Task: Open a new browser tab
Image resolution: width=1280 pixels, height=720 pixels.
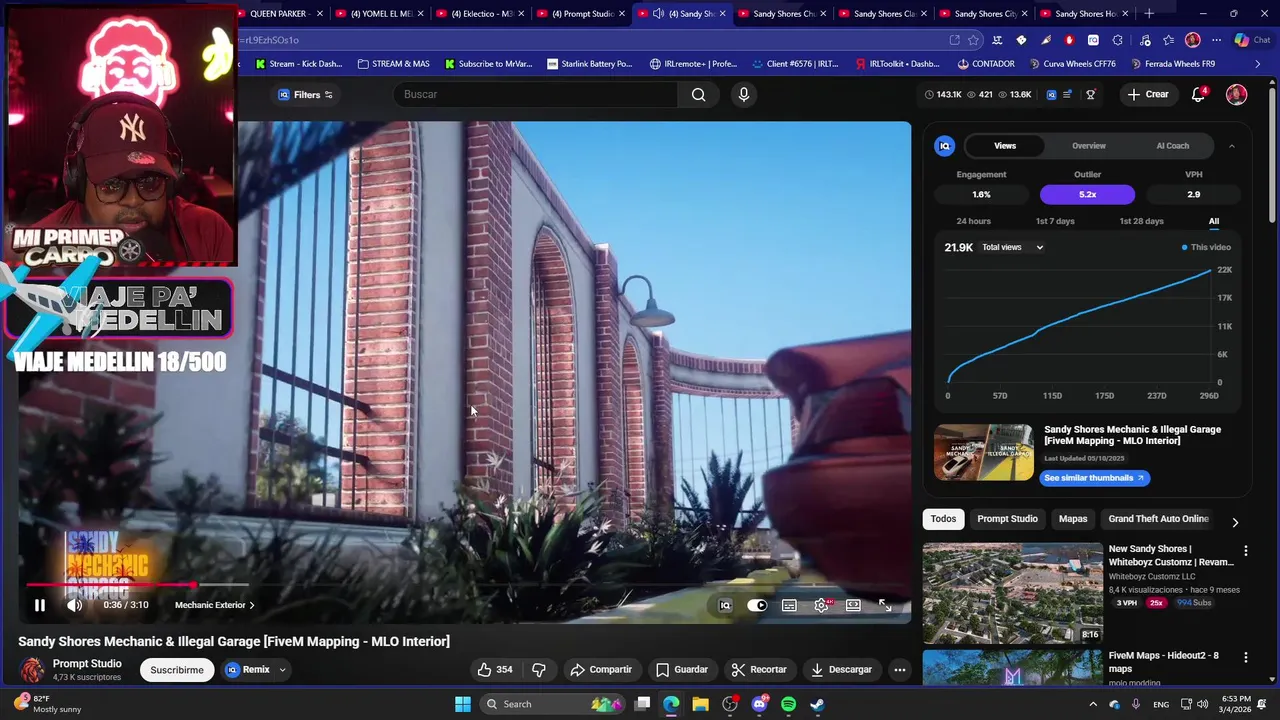Action: pos(1149,14)
